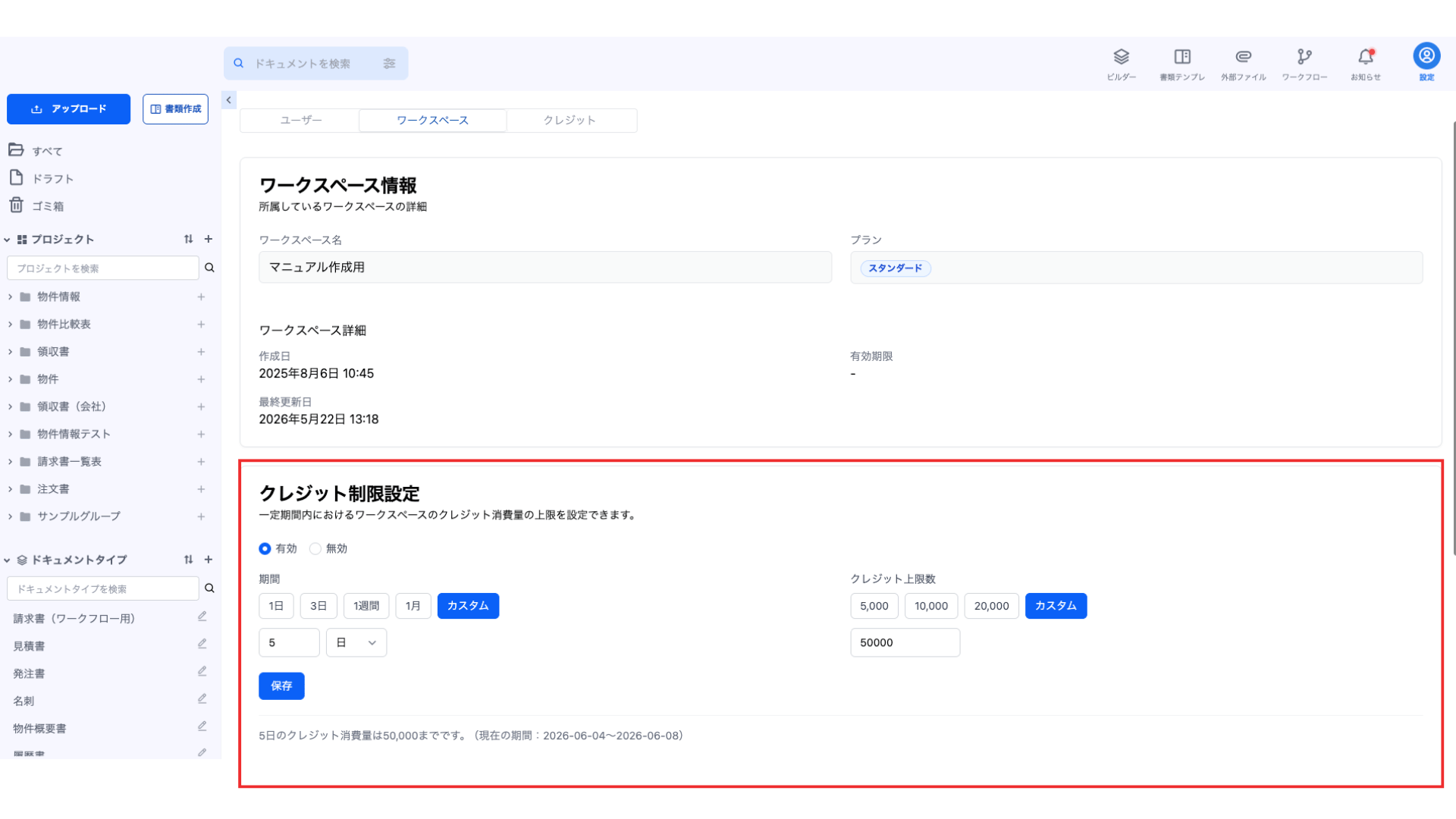Screen dimensions: 1456x819
Task: Click the custom period number field
Action: [289, 642]
